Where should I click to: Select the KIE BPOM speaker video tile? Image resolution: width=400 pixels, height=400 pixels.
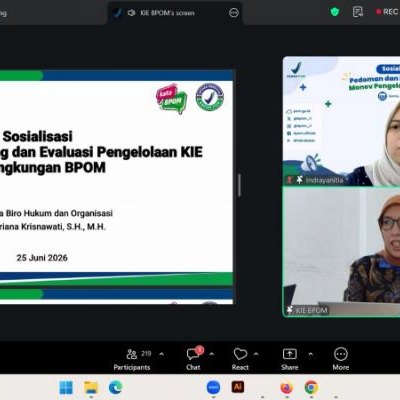point(341,252)
